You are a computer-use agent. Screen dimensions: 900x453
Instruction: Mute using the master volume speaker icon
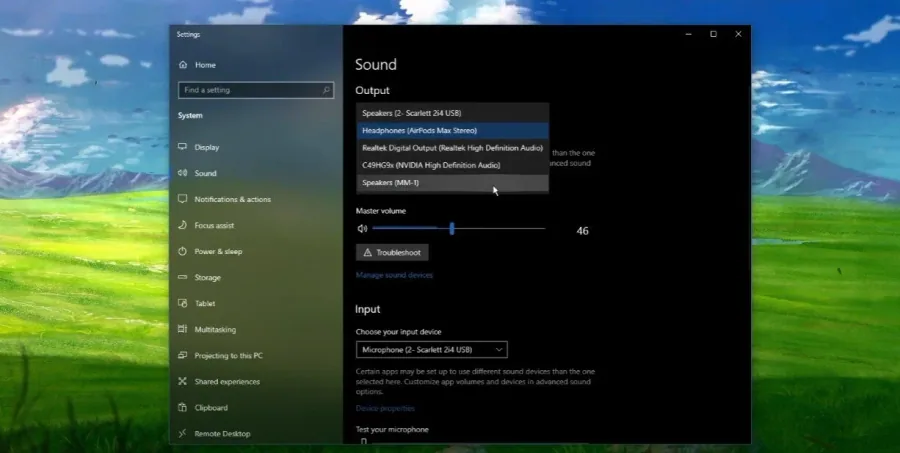tap(362, 229)
